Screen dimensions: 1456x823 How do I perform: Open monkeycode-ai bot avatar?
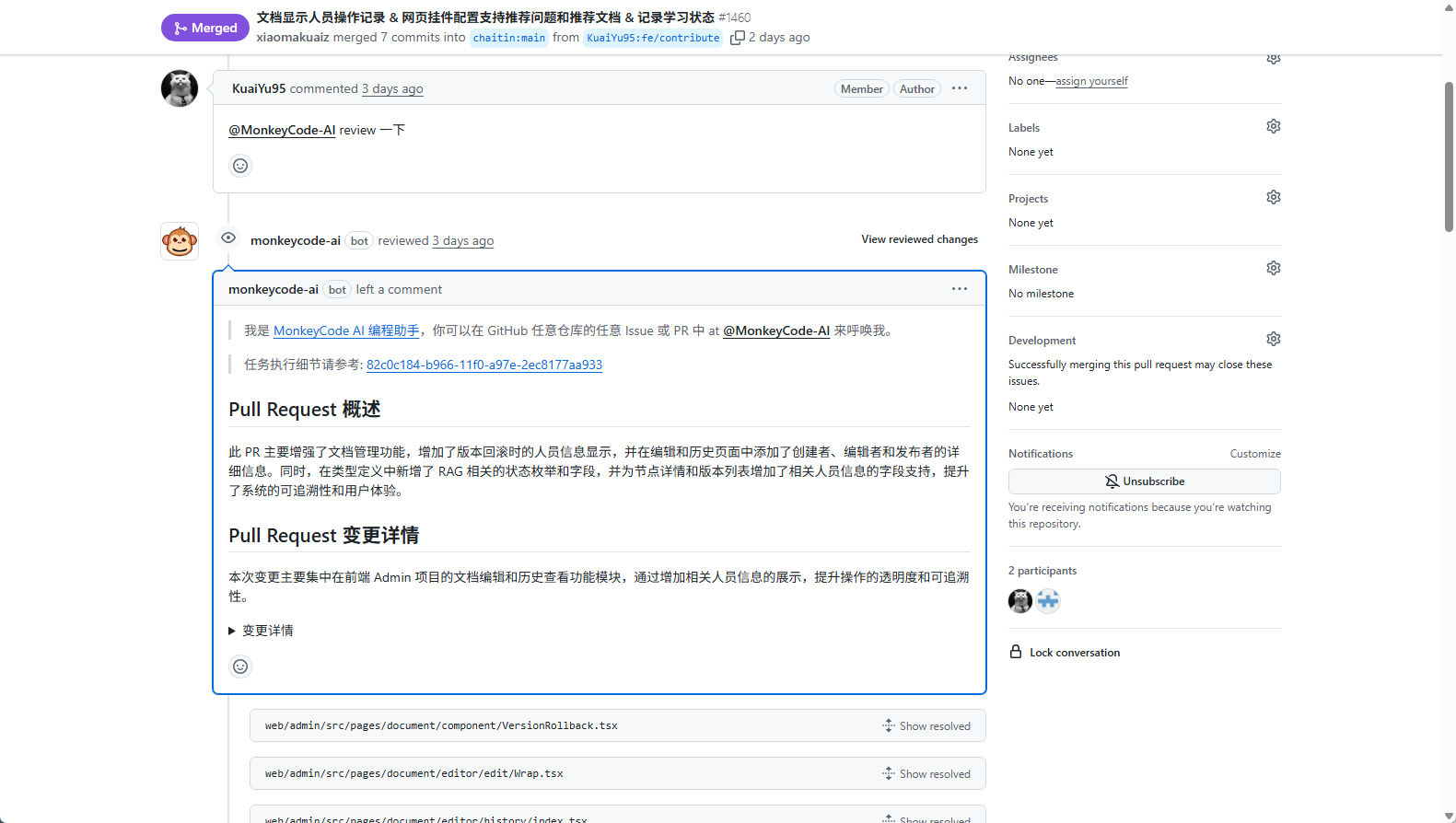tap(180, 241)
